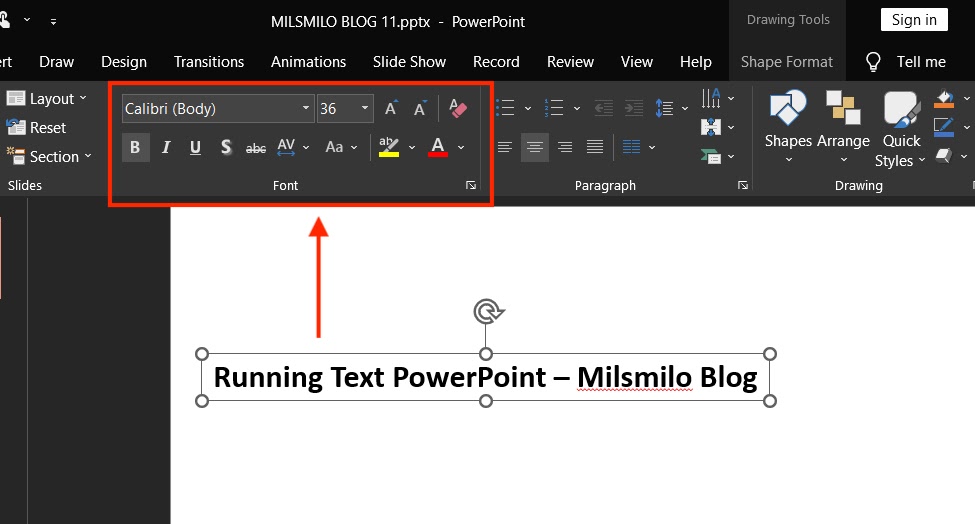
Task: Click Clear All Formatting eraser icon
Action: 458,108
